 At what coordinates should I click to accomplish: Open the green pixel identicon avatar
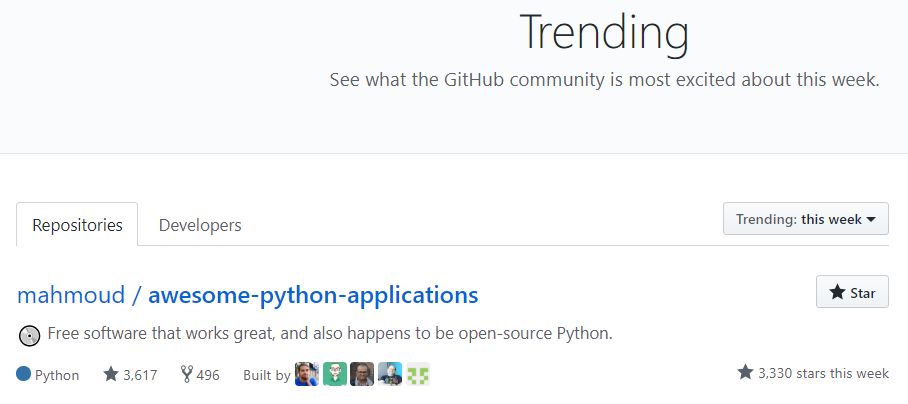coord(418,374)
